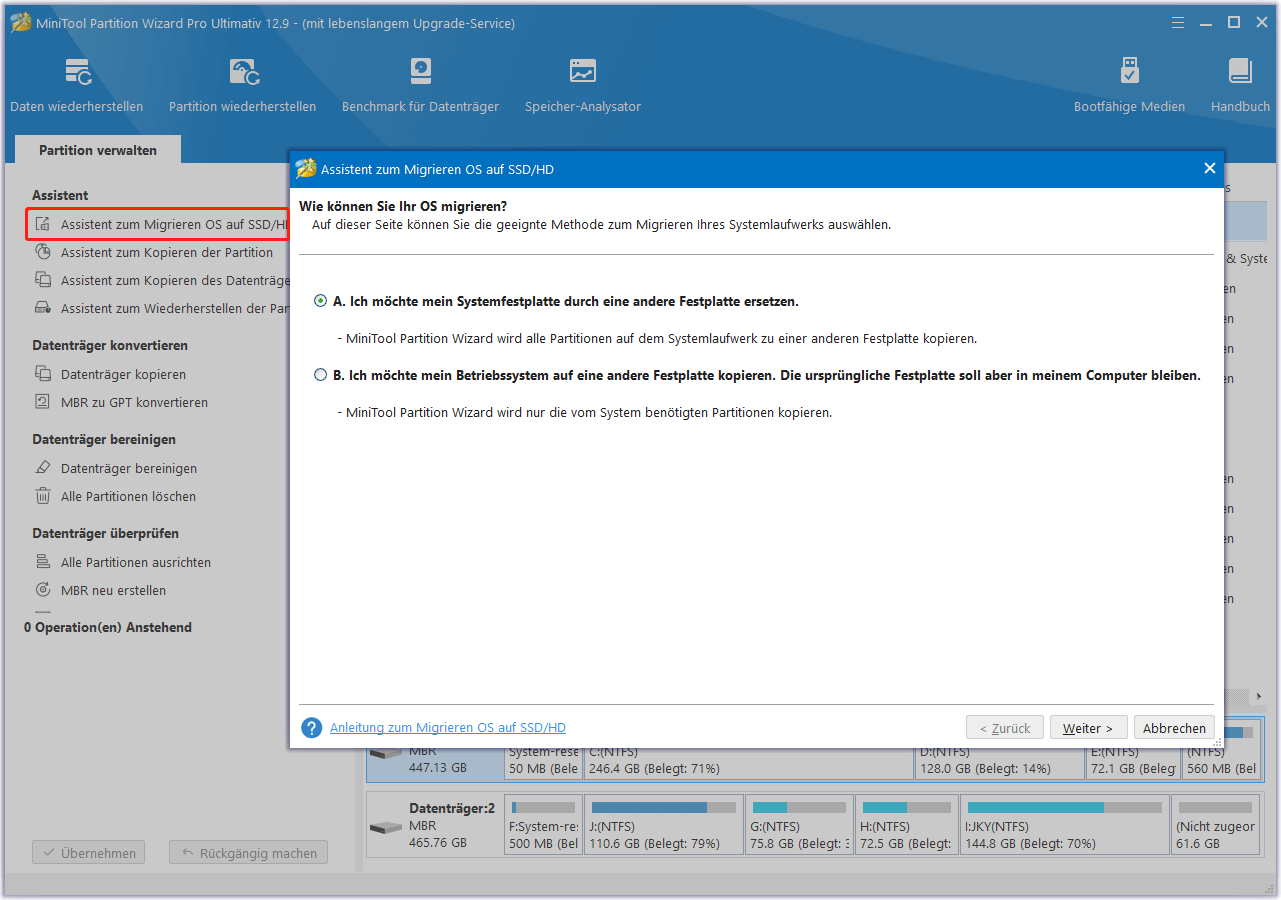Select Datenträger bereinigen entry
The image size is (1281, 900).
coord(129,469)
